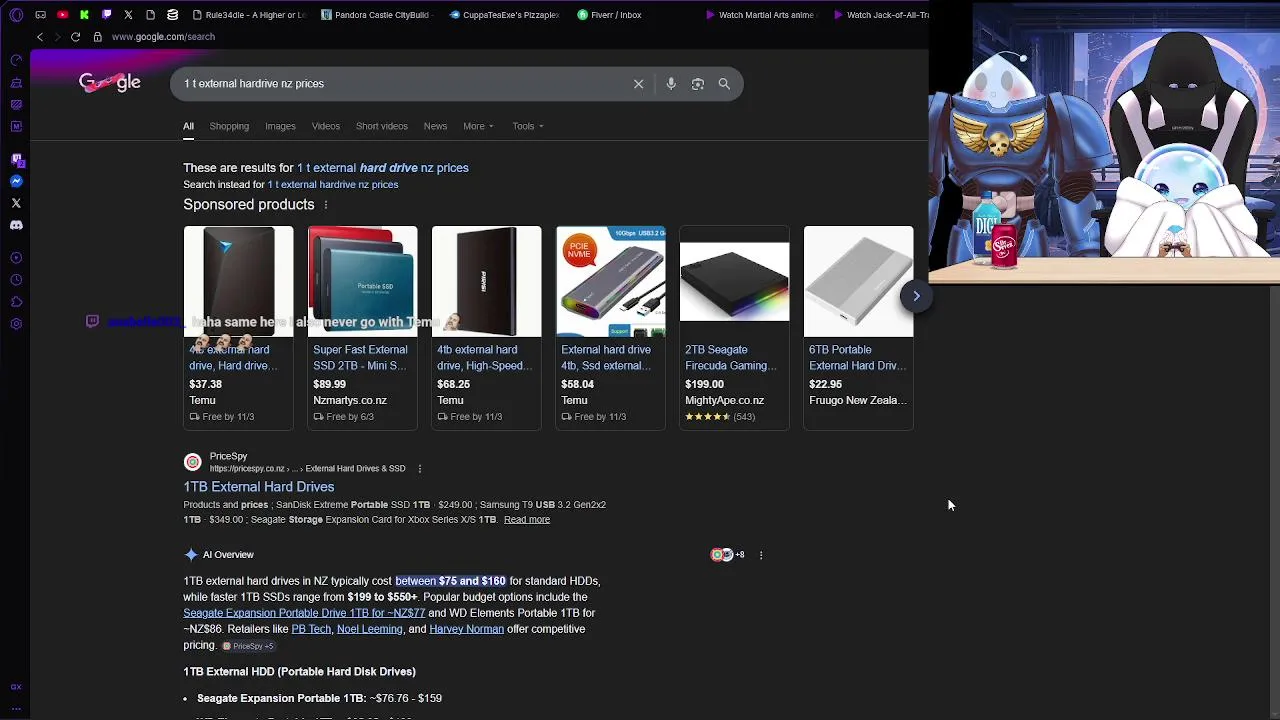
Task: Click the address bar URL
Action: click(163, 37)
